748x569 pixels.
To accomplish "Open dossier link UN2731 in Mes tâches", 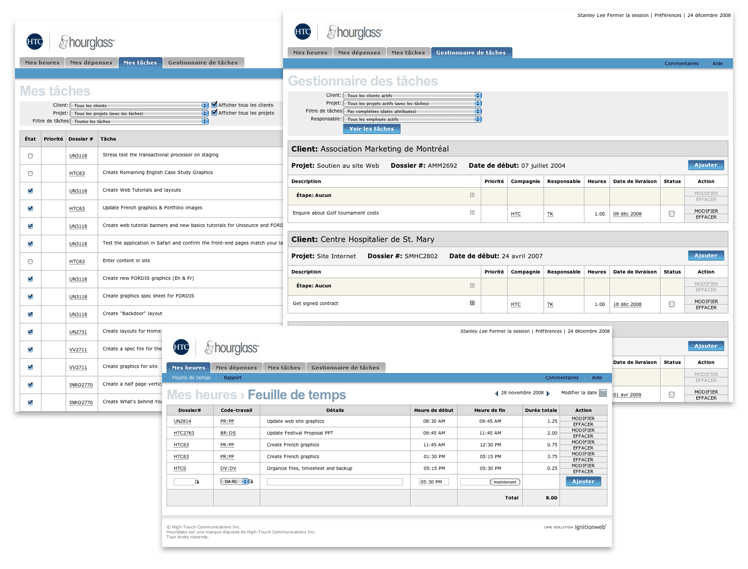I will coord(78,332).
